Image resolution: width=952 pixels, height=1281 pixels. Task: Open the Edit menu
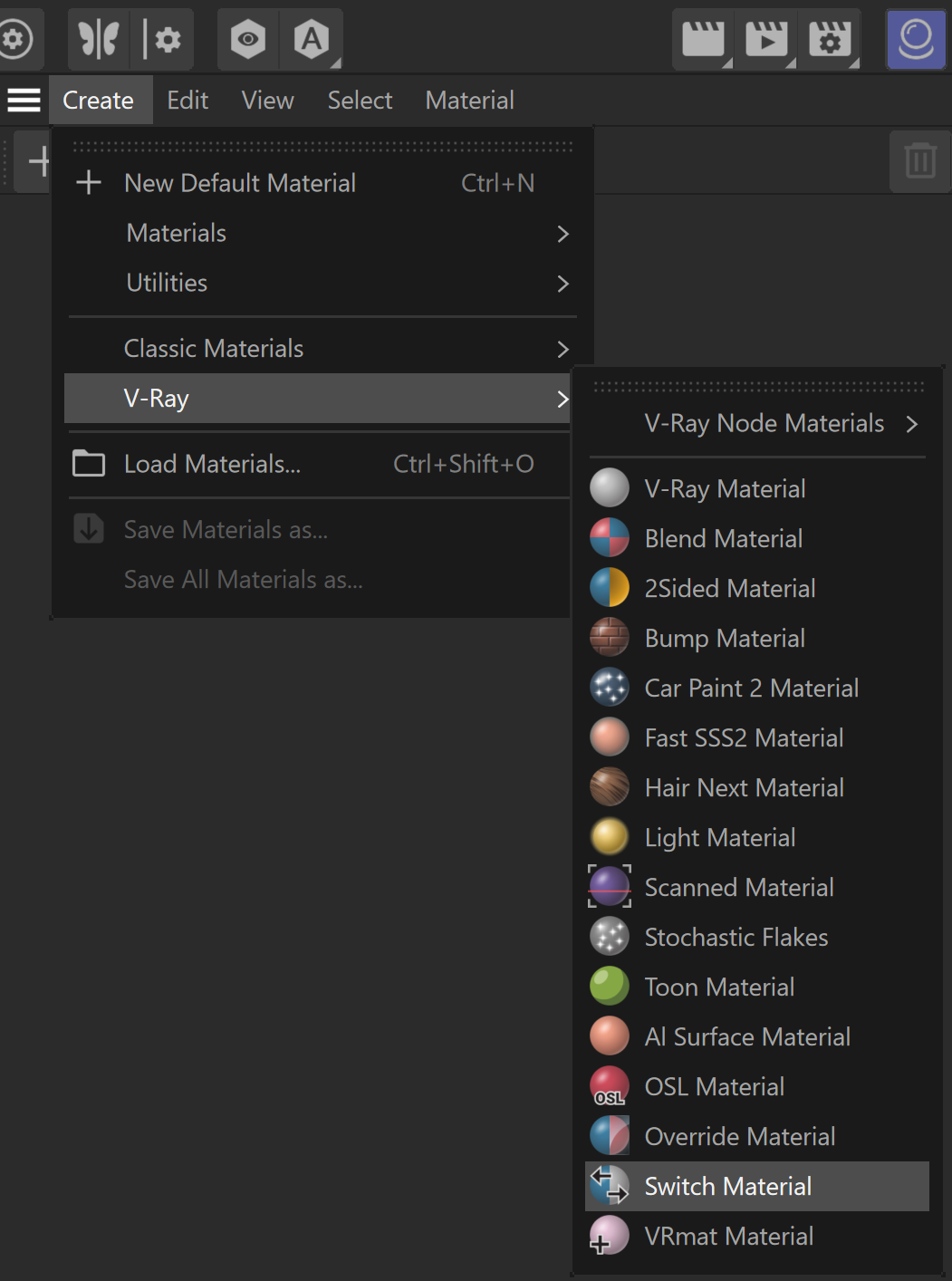click(x=188, y=100)
